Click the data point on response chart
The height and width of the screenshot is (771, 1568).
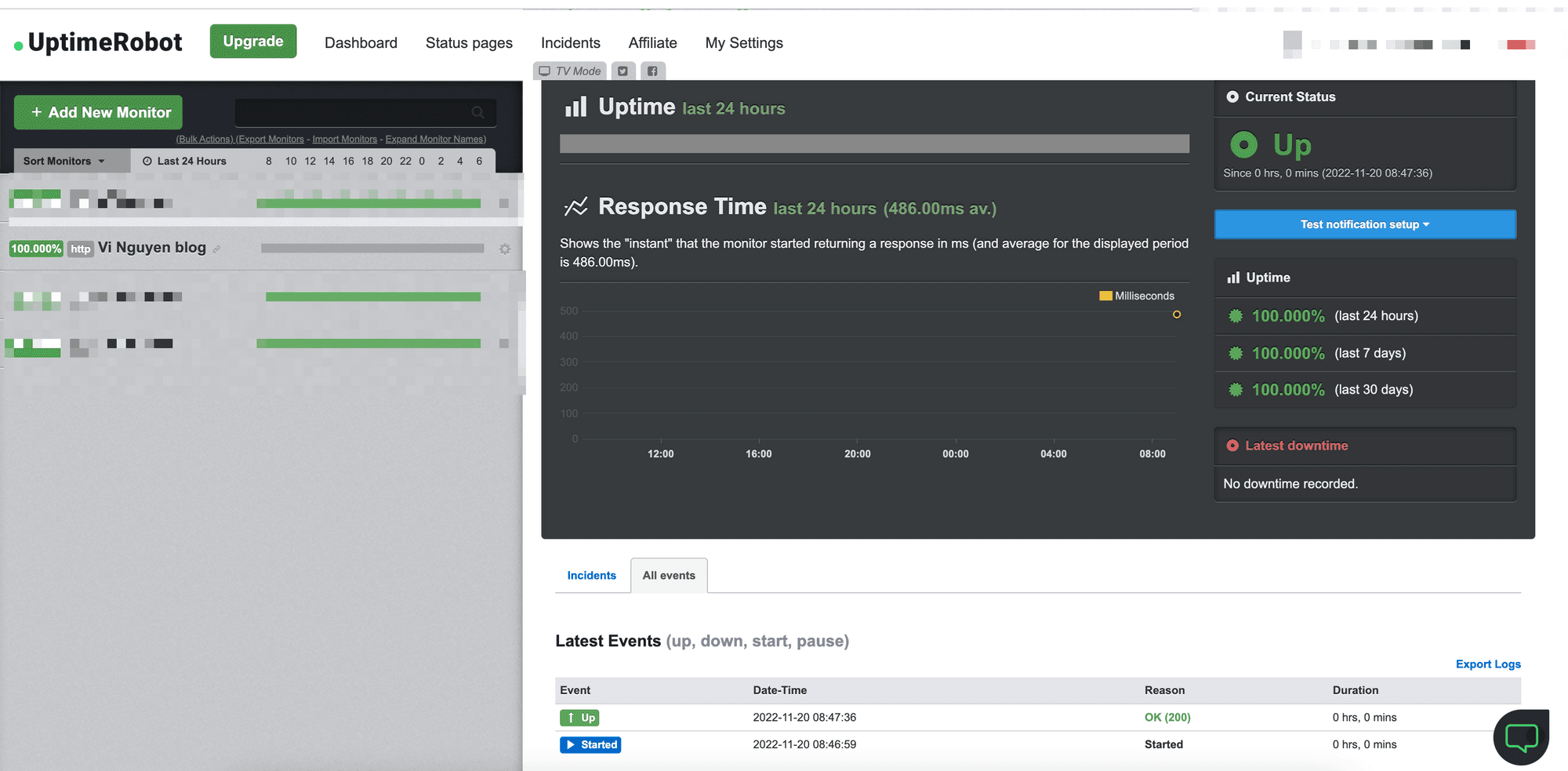click(x=1176, y=315)
